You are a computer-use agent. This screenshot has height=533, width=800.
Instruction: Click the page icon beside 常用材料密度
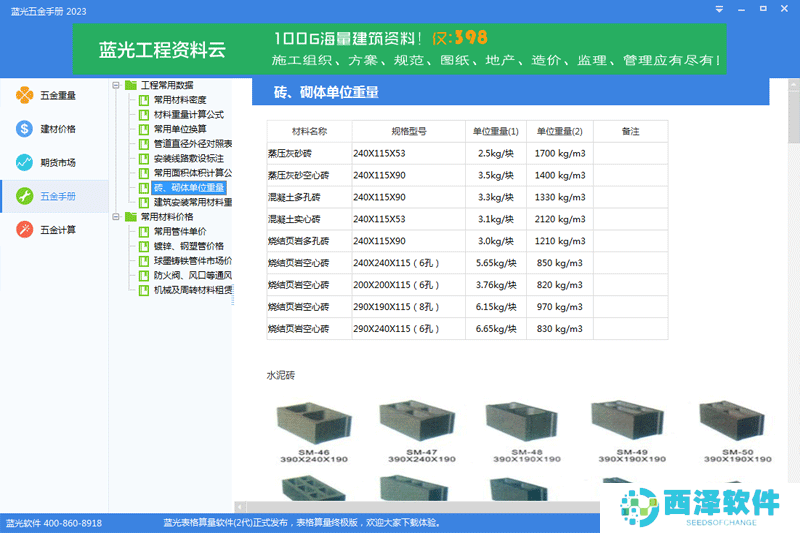tap(144, 100)
